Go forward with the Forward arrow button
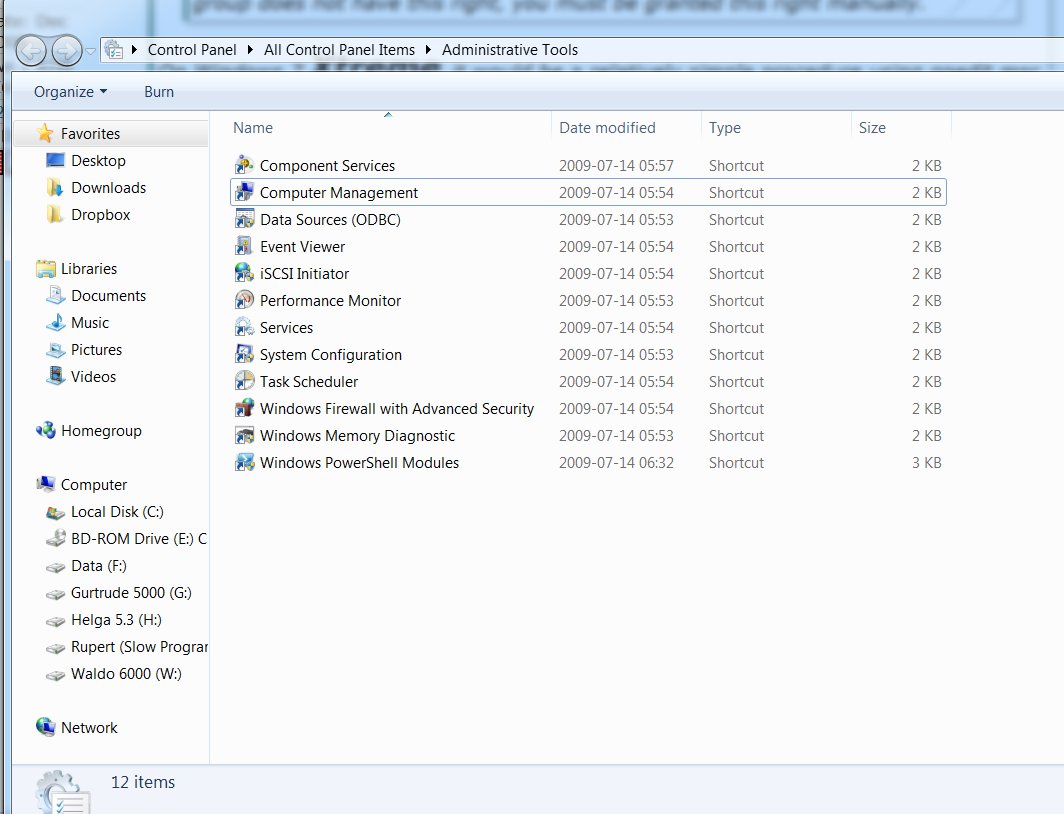This screenshot has height=814, width=1064. [66, 50]
